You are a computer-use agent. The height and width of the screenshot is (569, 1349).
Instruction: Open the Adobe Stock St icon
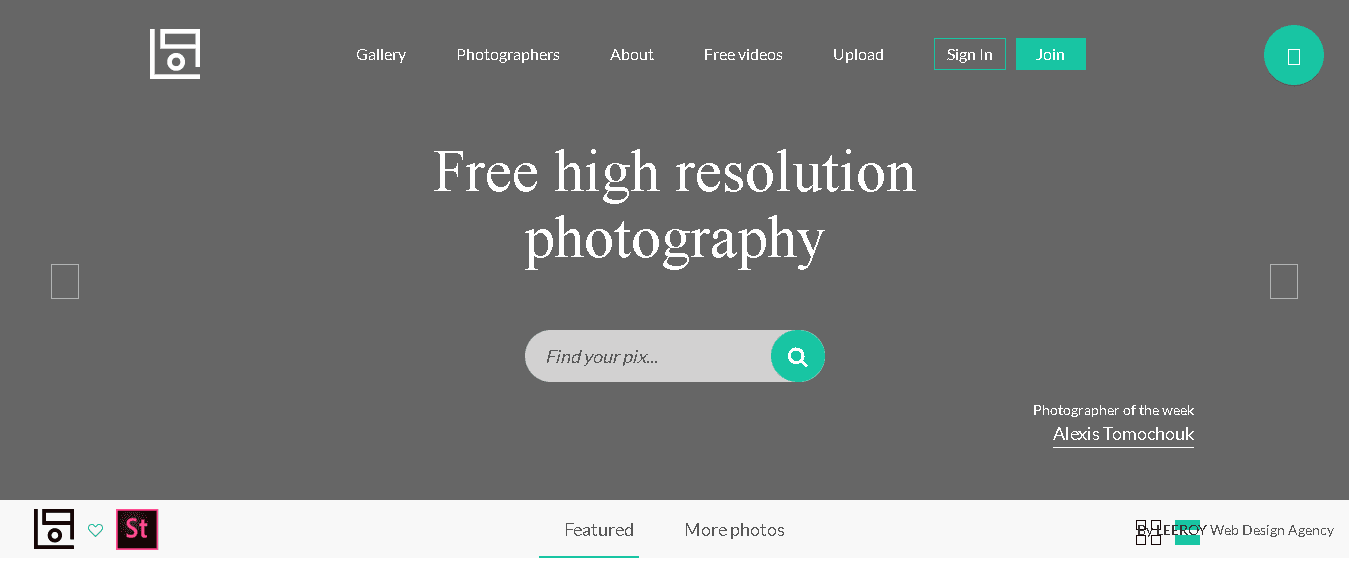tap(137, 530)
